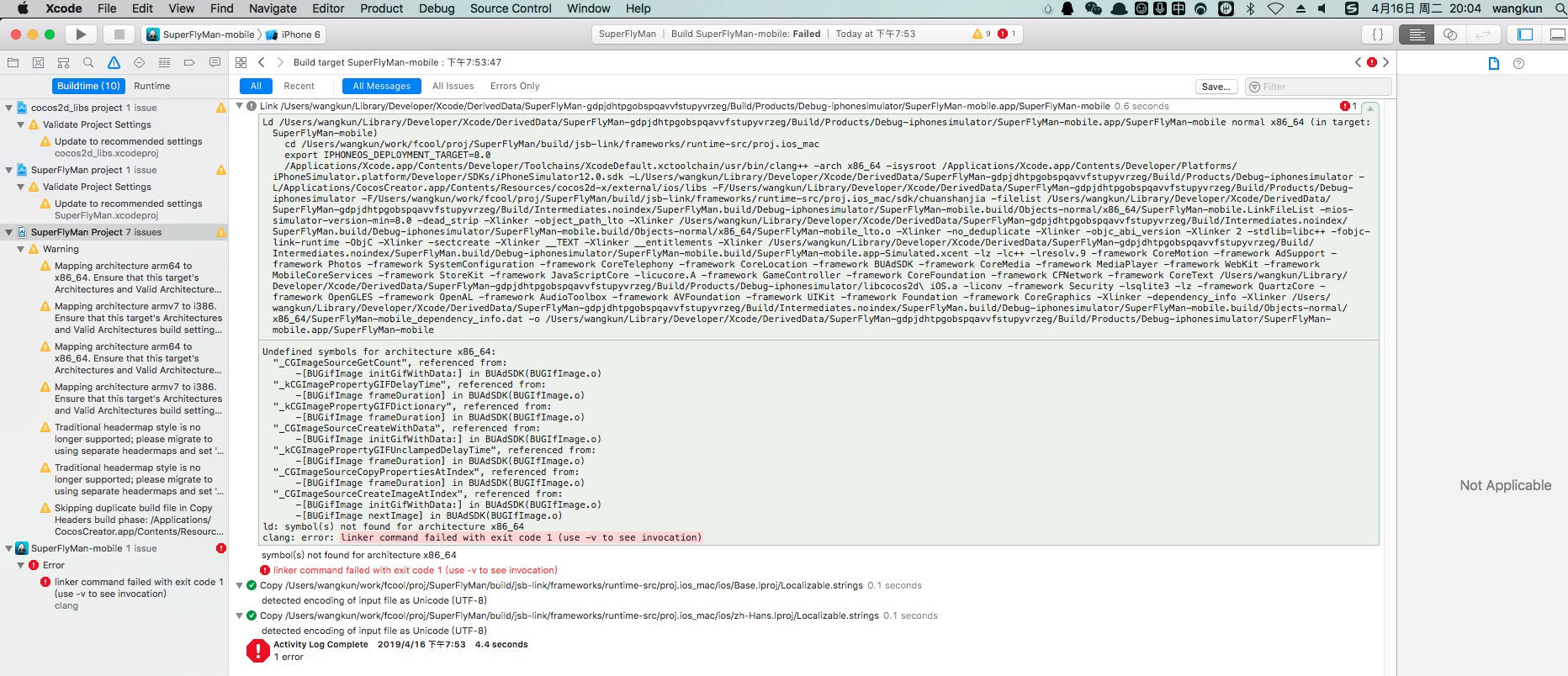Image resolution: width=1568 pixels, height=676 pixels.
Task: Collapse the Copy zh-Hans.lproj Localizable.strings step
Action: coord(240,615)
